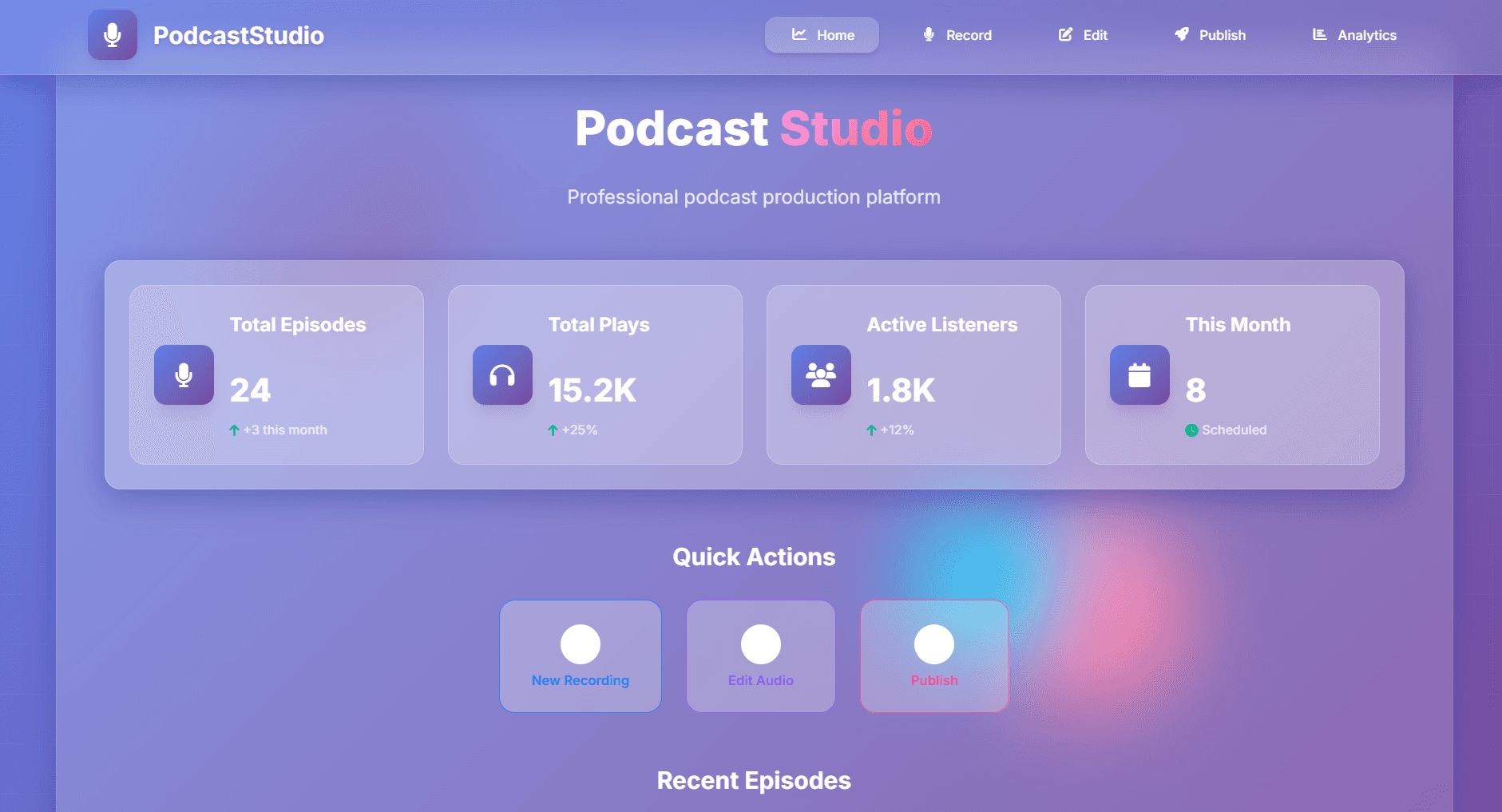
Task: Select the microphone icon on Total Episodes card
Action: [x=184, y=374]
